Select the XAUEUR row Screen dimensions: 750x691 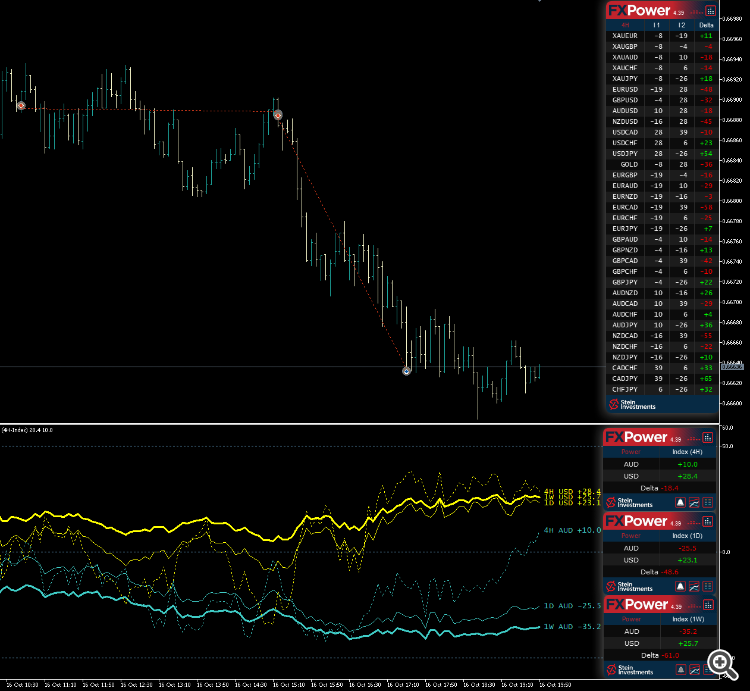point(662,36)
